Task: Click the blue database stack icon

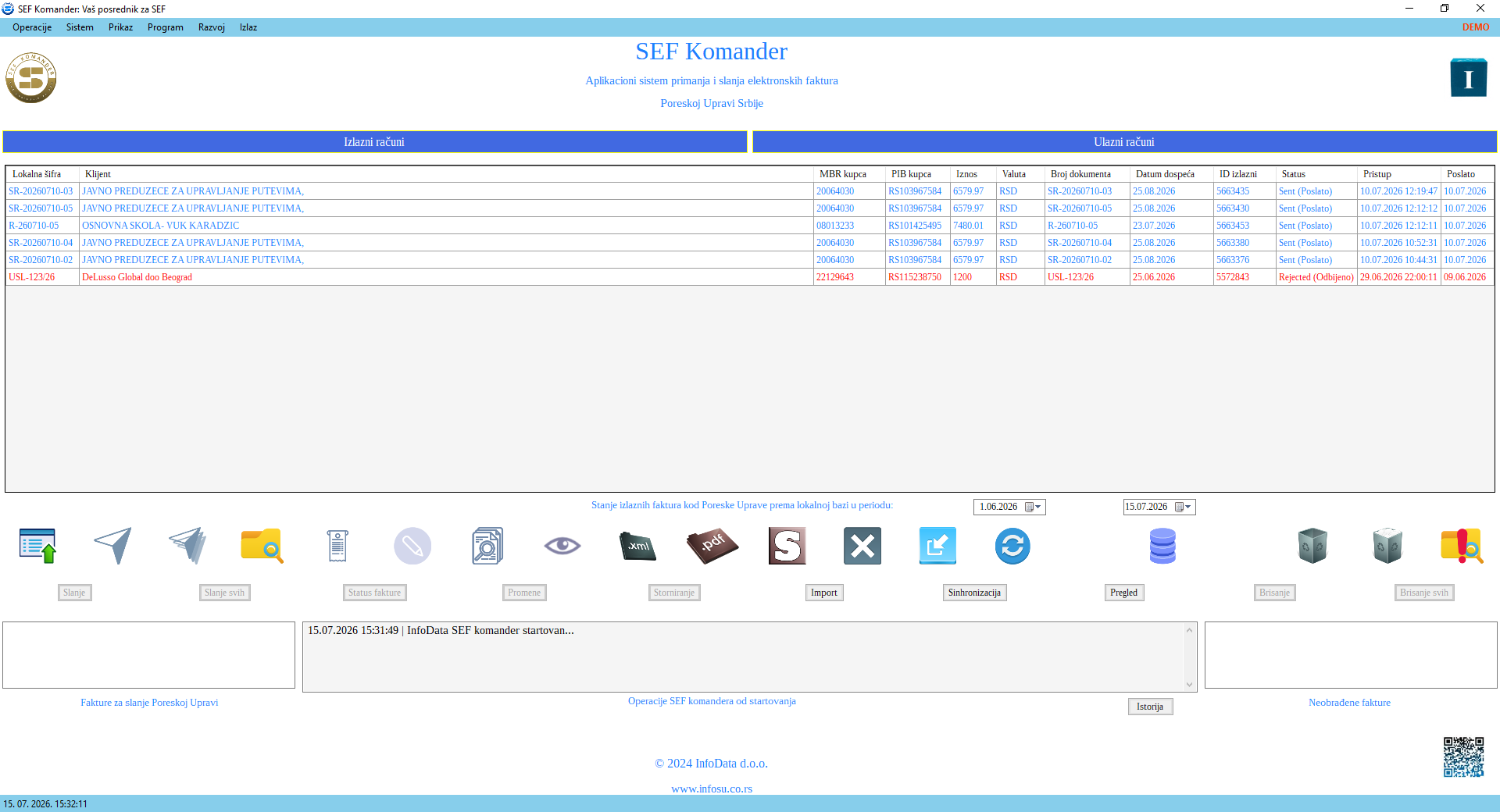Action: 1162,546
